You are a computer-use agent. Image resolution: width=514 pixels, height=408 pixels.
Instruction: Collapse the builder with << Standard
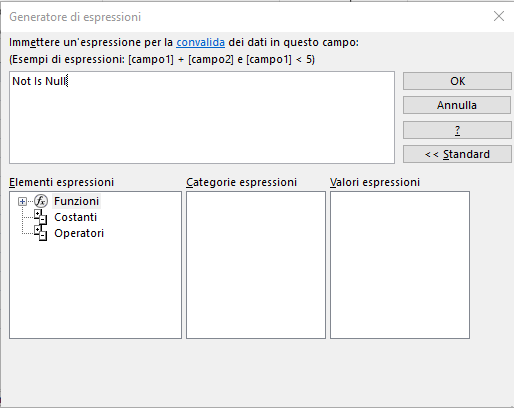coord(457,154)
